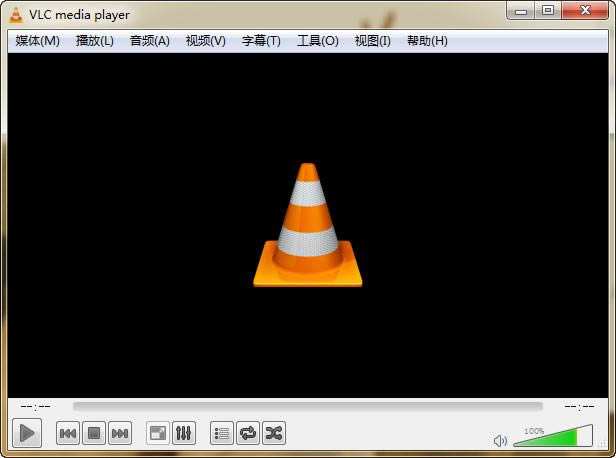Skip to the next track
Viewport: 616px width, 458px height.
[x=120, y=433]
